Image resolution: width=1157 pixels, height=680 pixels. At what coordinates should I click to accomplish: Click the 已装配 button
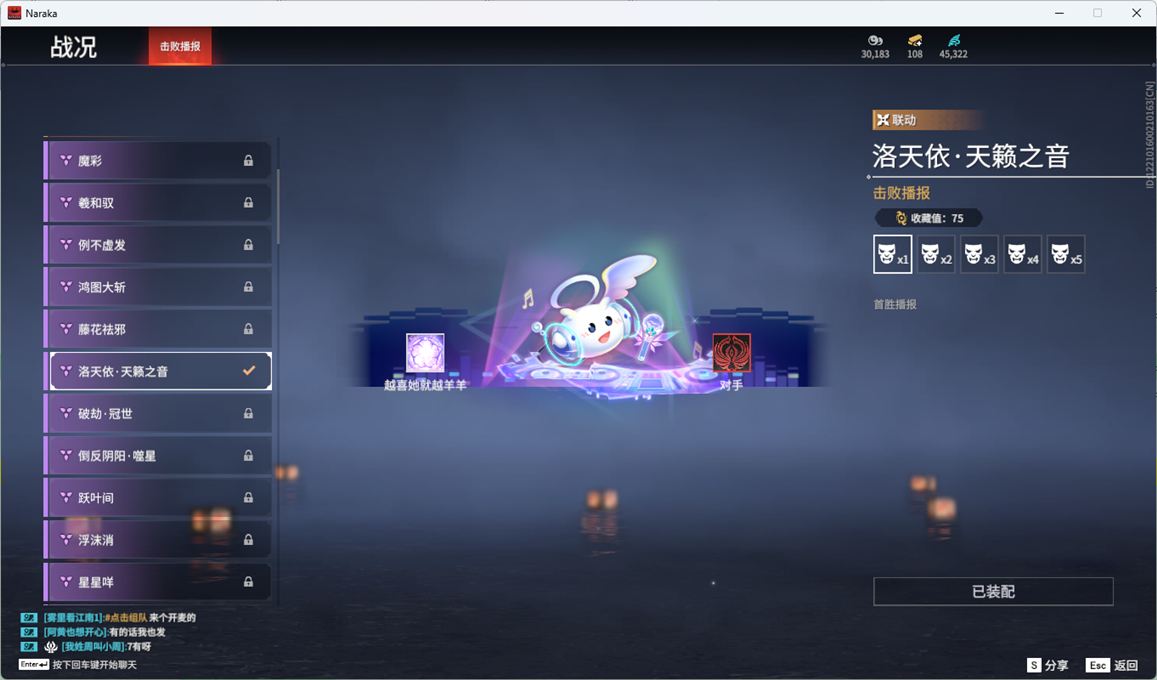(993, 591)
